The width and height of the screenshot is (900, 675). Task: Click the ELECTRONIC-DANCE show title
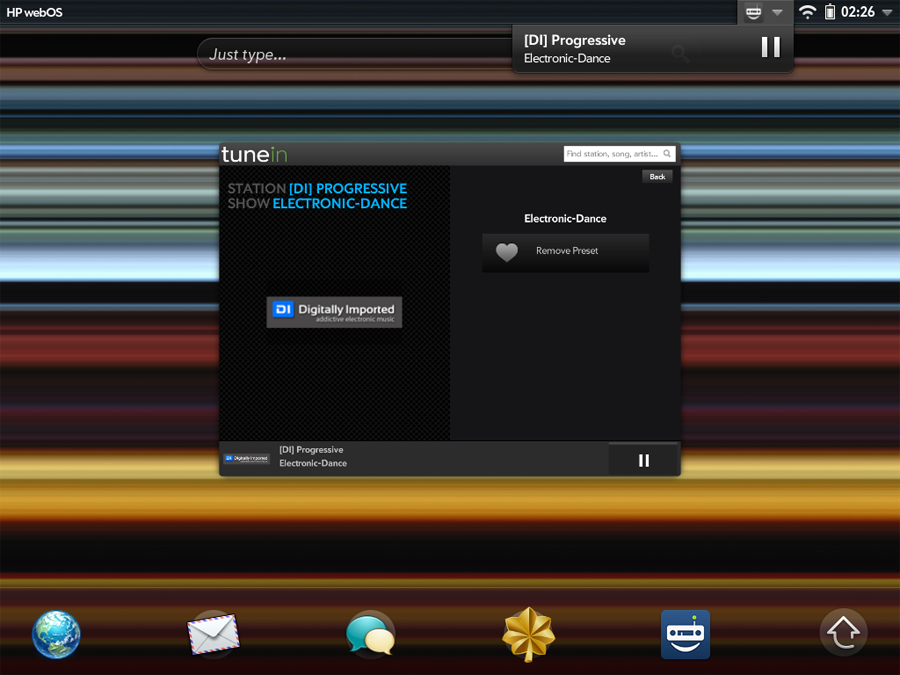coord(340,203)
